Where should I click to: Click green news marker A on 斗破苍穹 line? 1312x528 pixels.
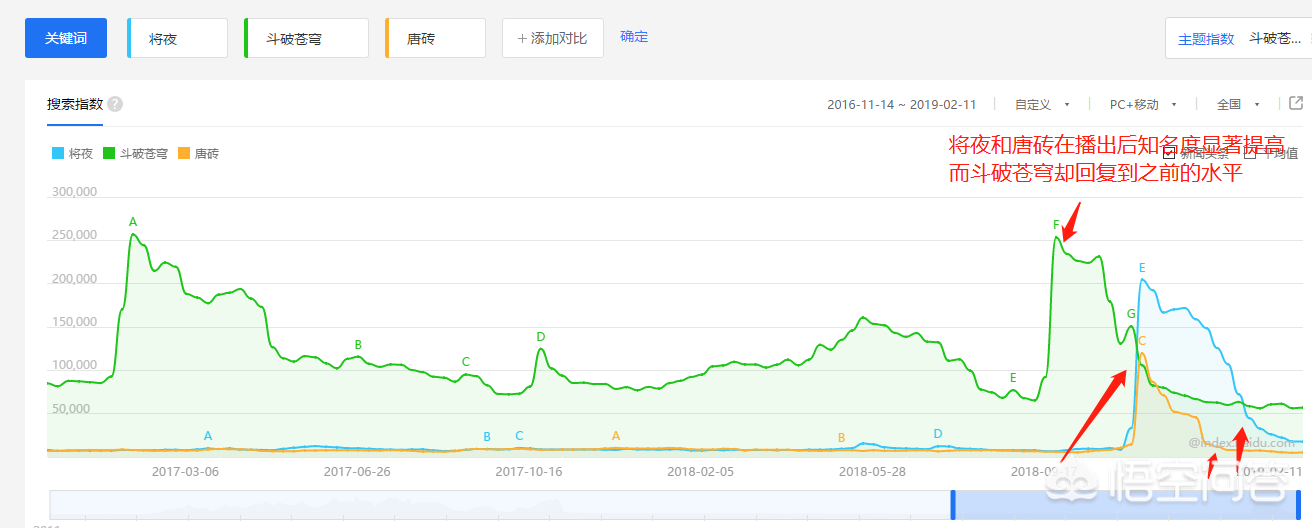(133, 221)
